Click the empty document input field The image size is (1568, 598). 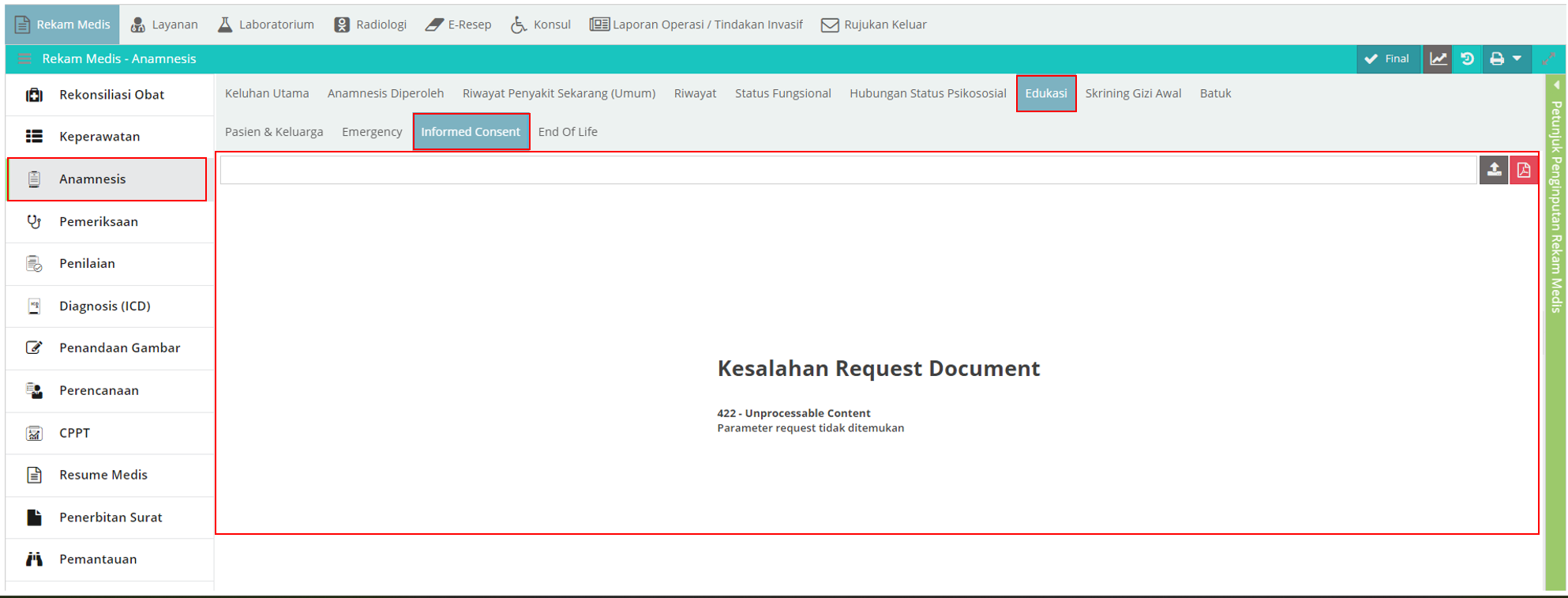click(x=848, y=170)
